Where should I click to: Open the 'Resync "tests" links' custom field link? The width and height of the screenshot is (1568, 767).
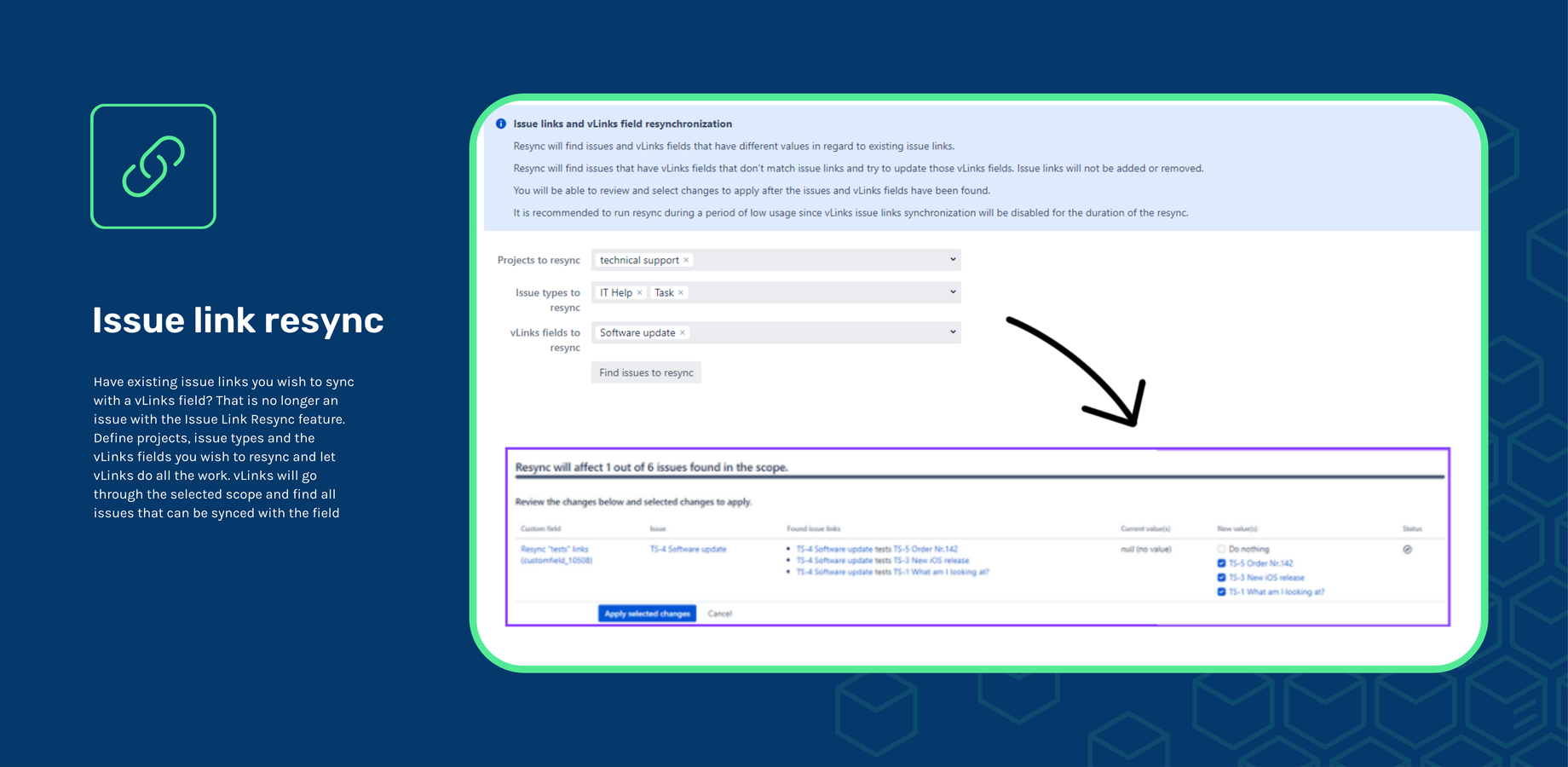tap(556, 555)
